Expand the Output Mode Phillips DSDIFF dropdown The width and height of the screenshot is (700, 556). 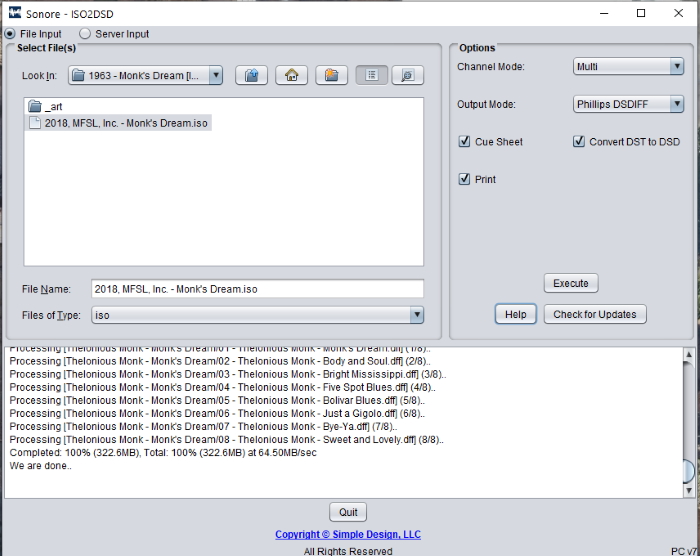628,104
